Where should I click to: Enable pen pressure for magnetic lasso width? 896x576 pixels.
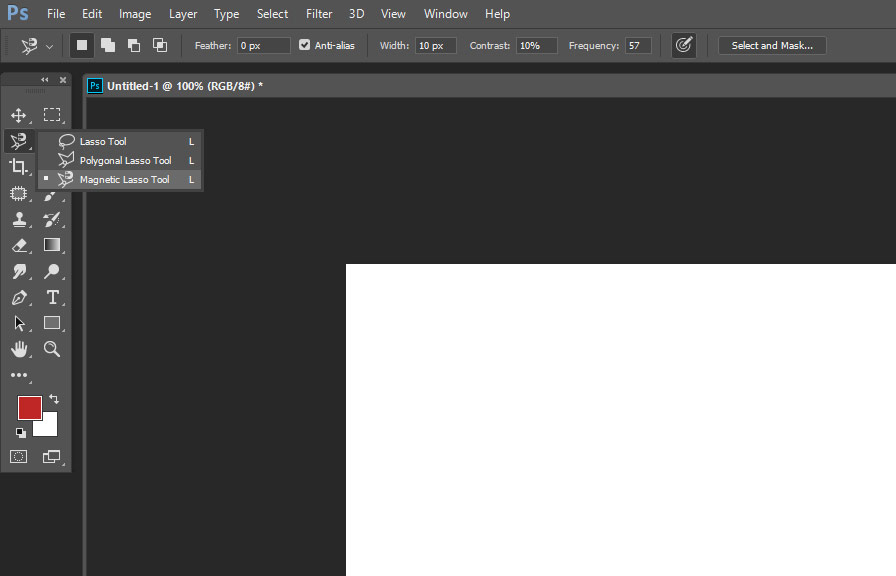(x=684, y=45)
